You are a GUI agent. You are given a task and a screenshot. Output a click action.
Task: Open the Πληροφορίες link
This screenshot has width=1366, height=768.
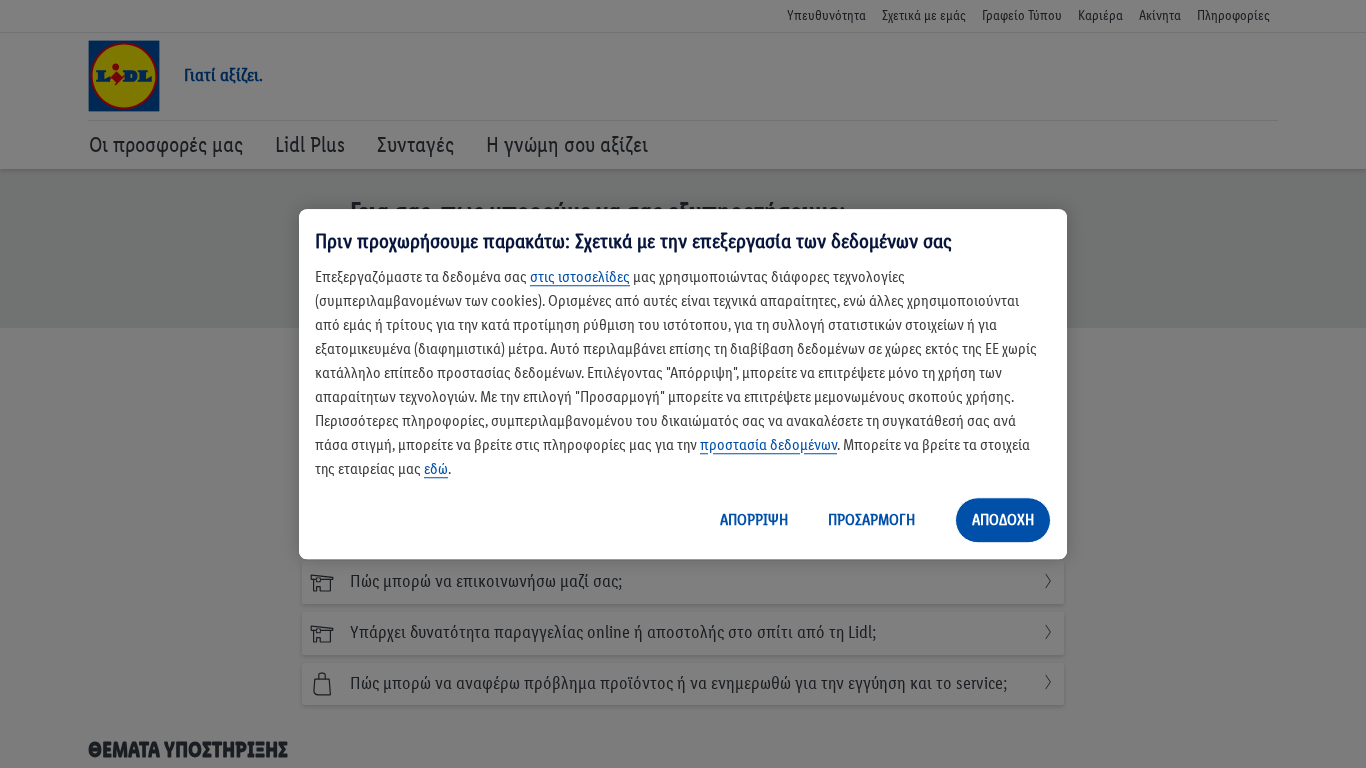(x=1233, y=16)
